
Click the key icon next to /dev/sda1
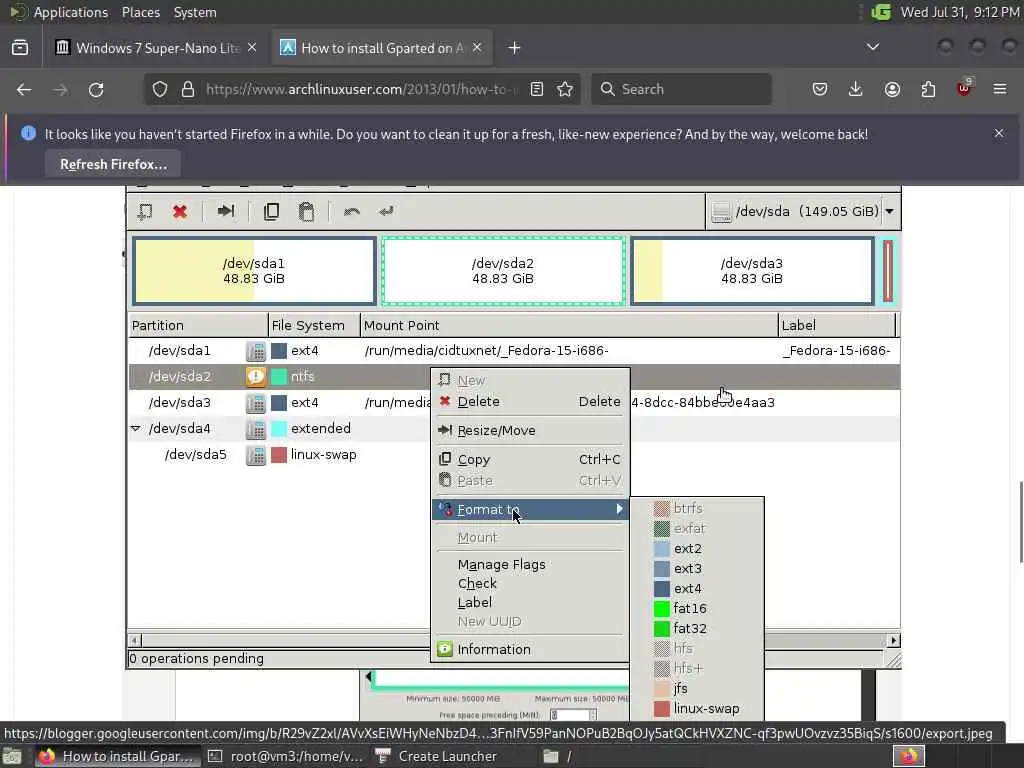click(x=255, y=351)
